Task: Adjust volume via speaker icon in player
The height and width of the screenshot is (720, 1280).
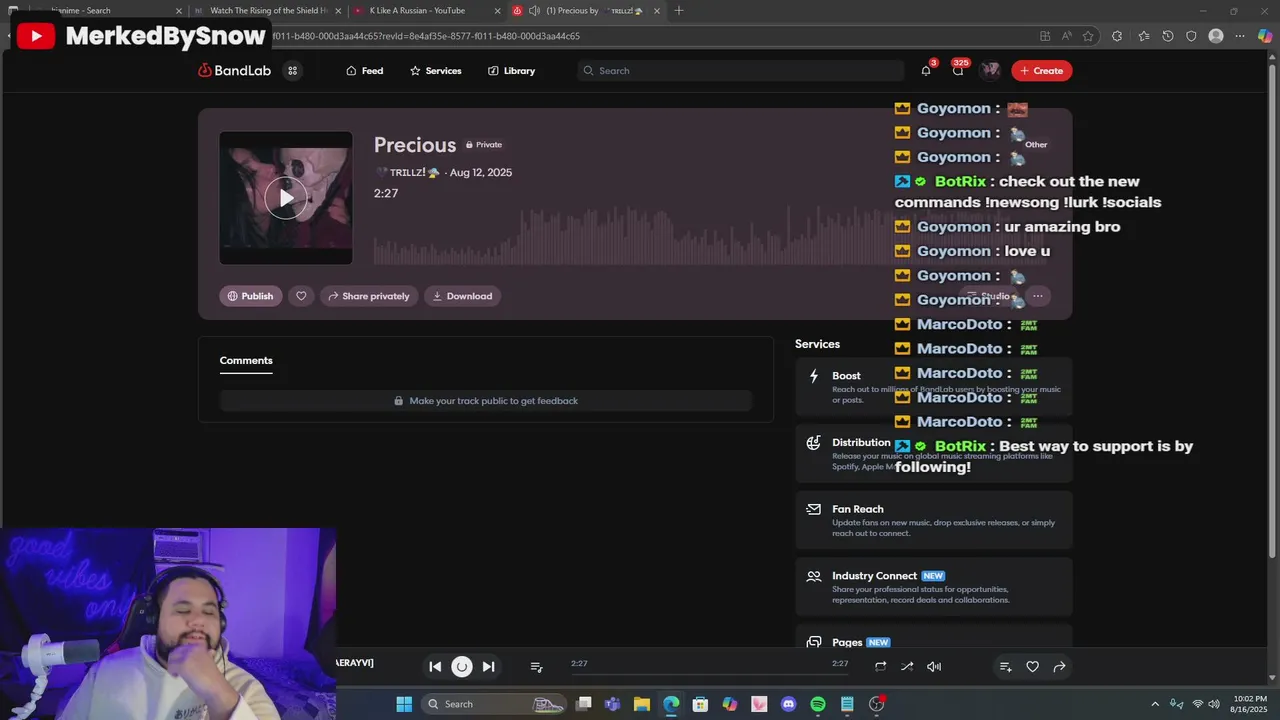Action: coord(934,667)
